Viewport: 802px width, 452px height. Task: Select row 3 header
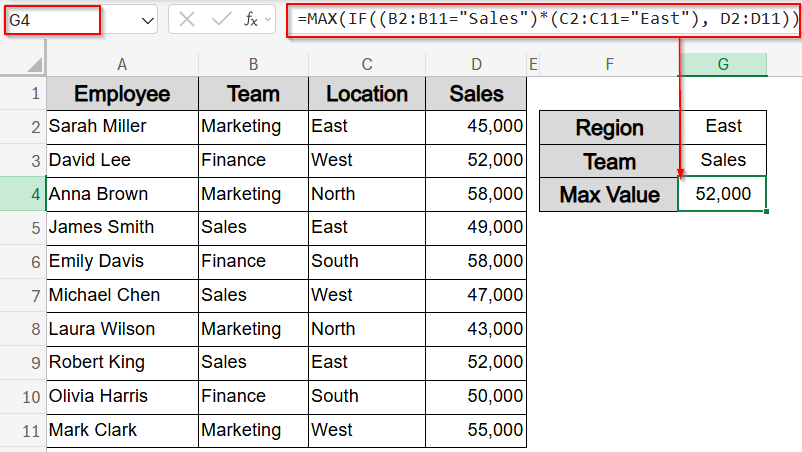(23, 161)
